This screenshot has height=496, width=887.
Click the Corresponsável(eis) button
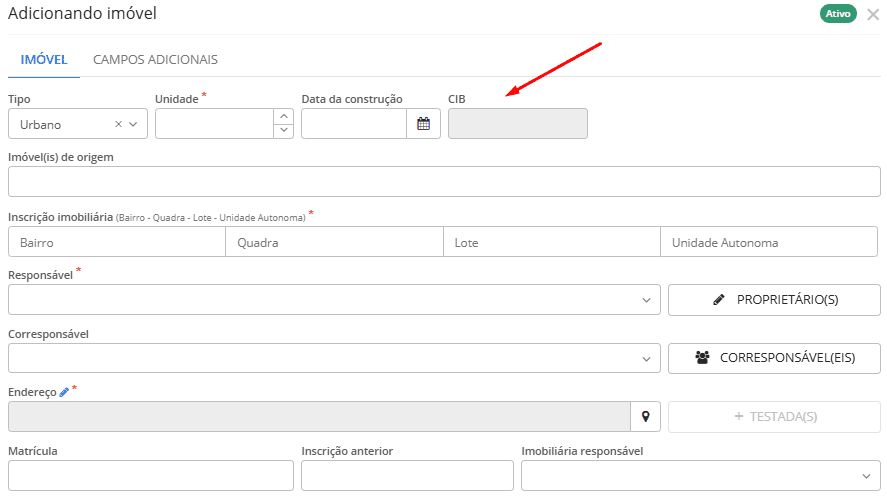pos(774,358)
